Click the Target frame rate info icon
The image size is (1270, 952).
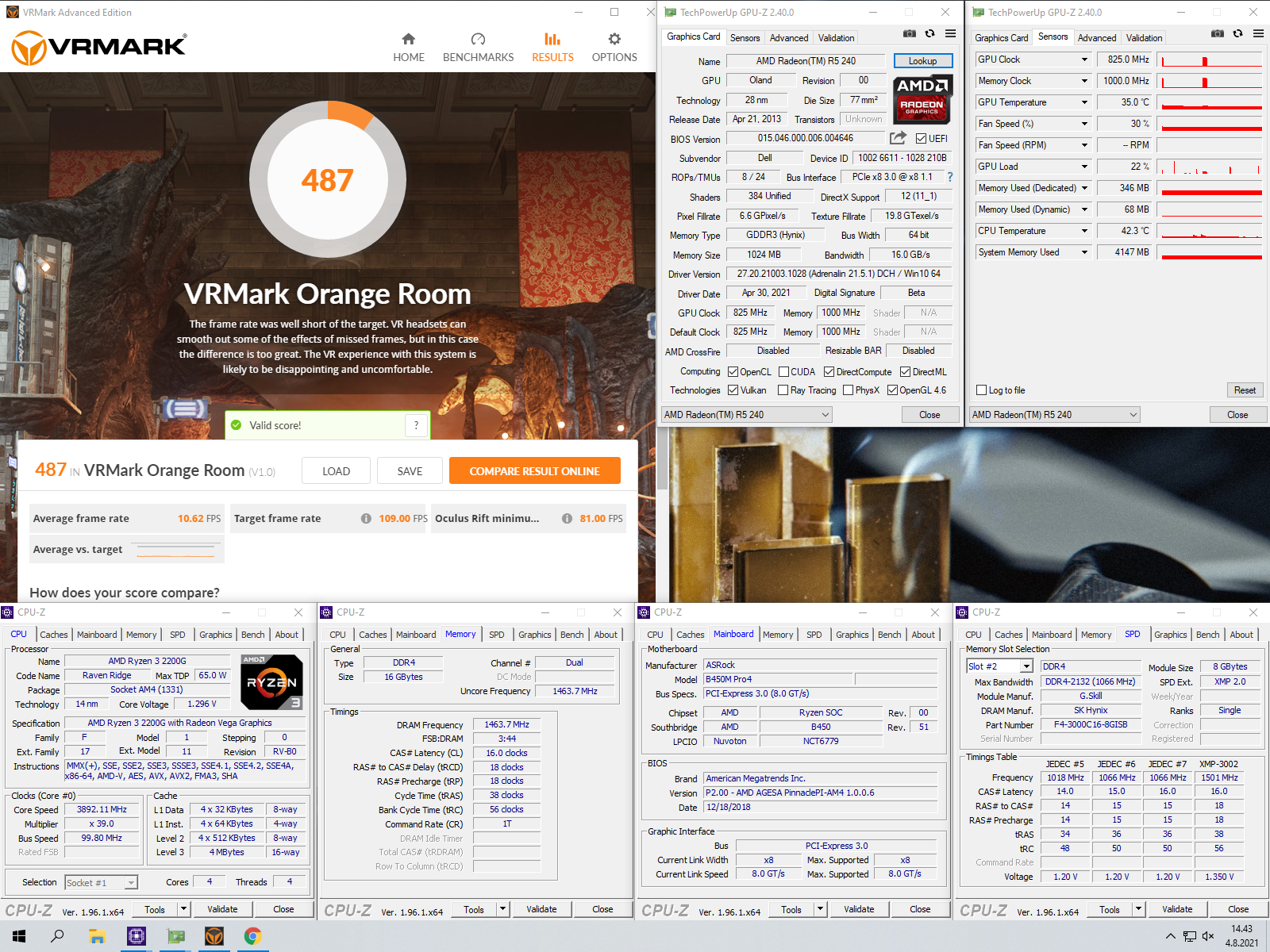(x=366, y=519)
